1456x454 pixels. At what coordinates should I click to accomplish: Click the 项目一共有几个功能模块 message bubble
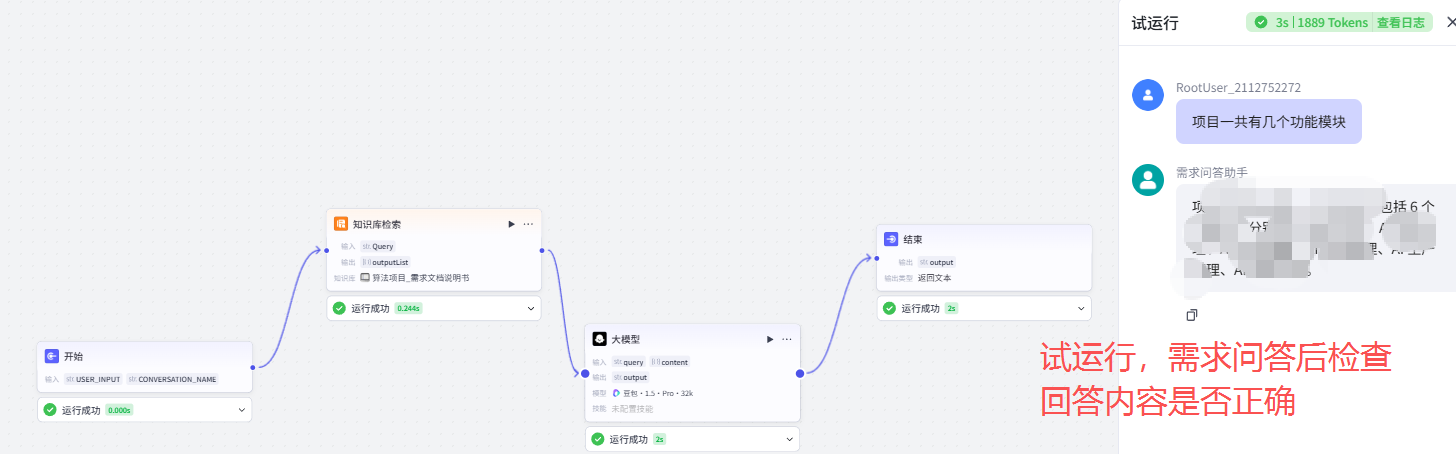(x=1268, y=121)
